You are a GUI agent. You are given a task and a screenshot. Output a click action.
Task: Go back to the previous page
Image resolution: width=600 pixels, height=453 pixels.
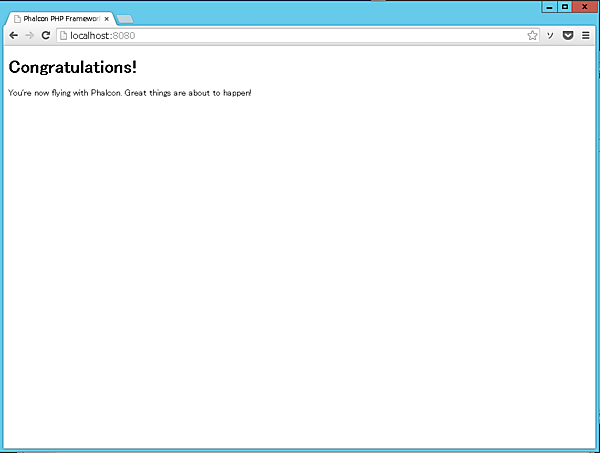point(13,36)
